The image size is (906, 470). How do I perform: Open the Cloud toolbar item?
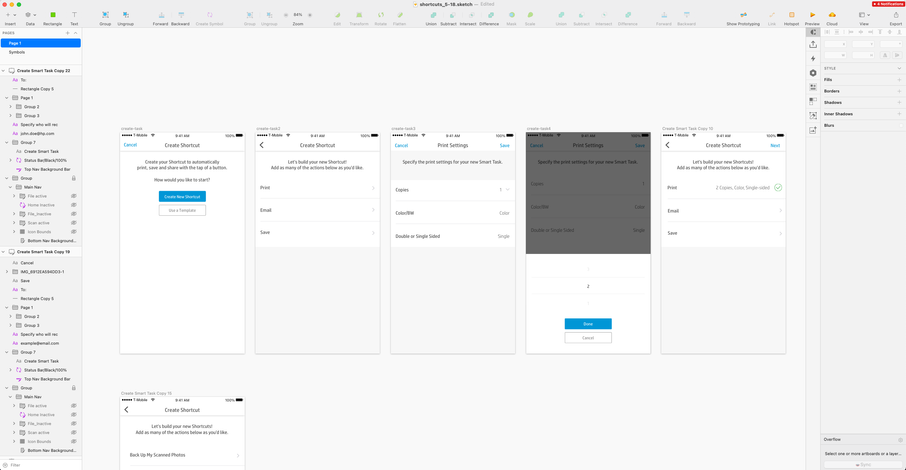pyautogui.click(x=831, y=16)
